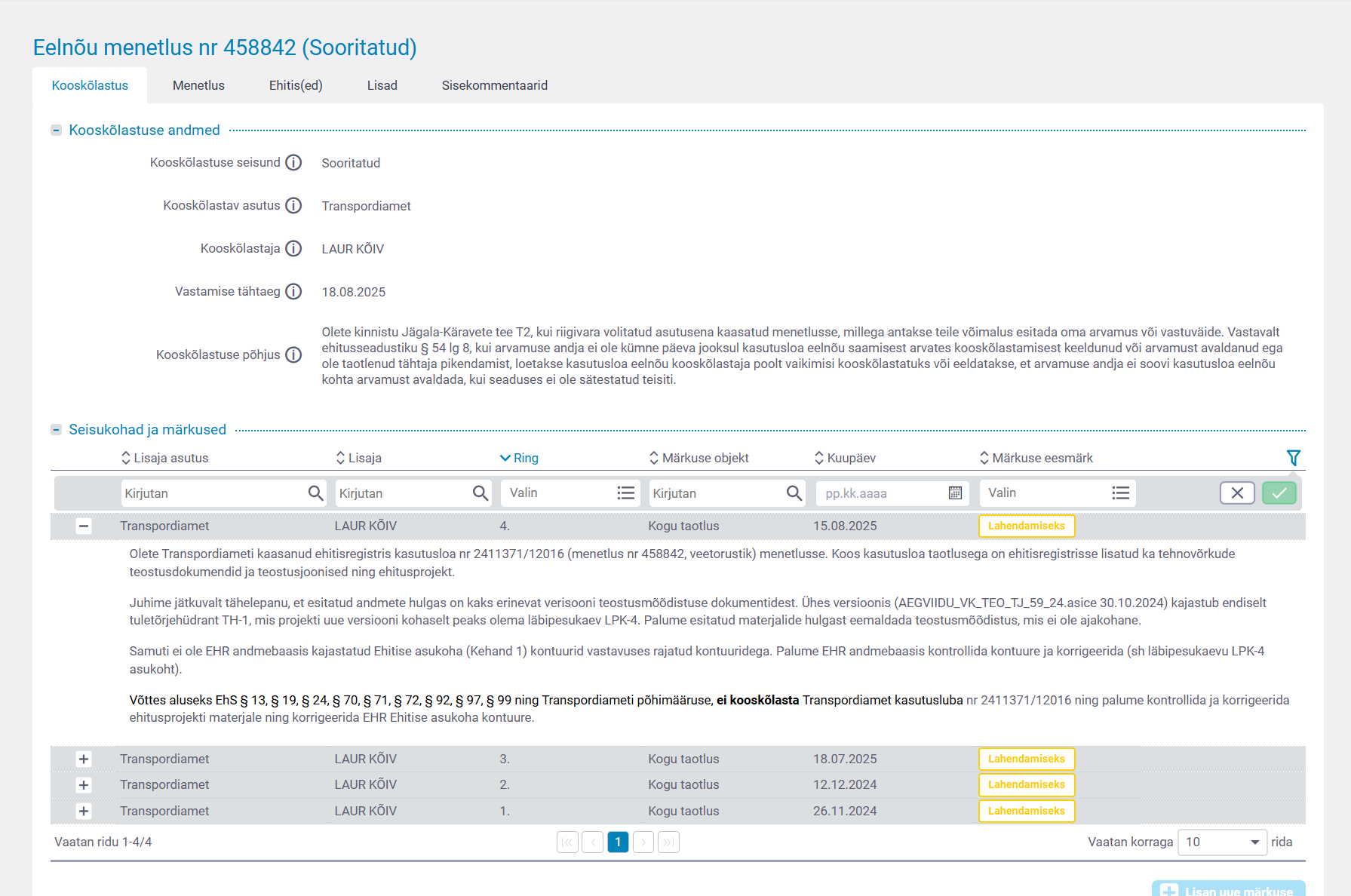Click search icon in Lisaja asutus filter
This screenshot has height=896, width=1351.
point(315,493)
